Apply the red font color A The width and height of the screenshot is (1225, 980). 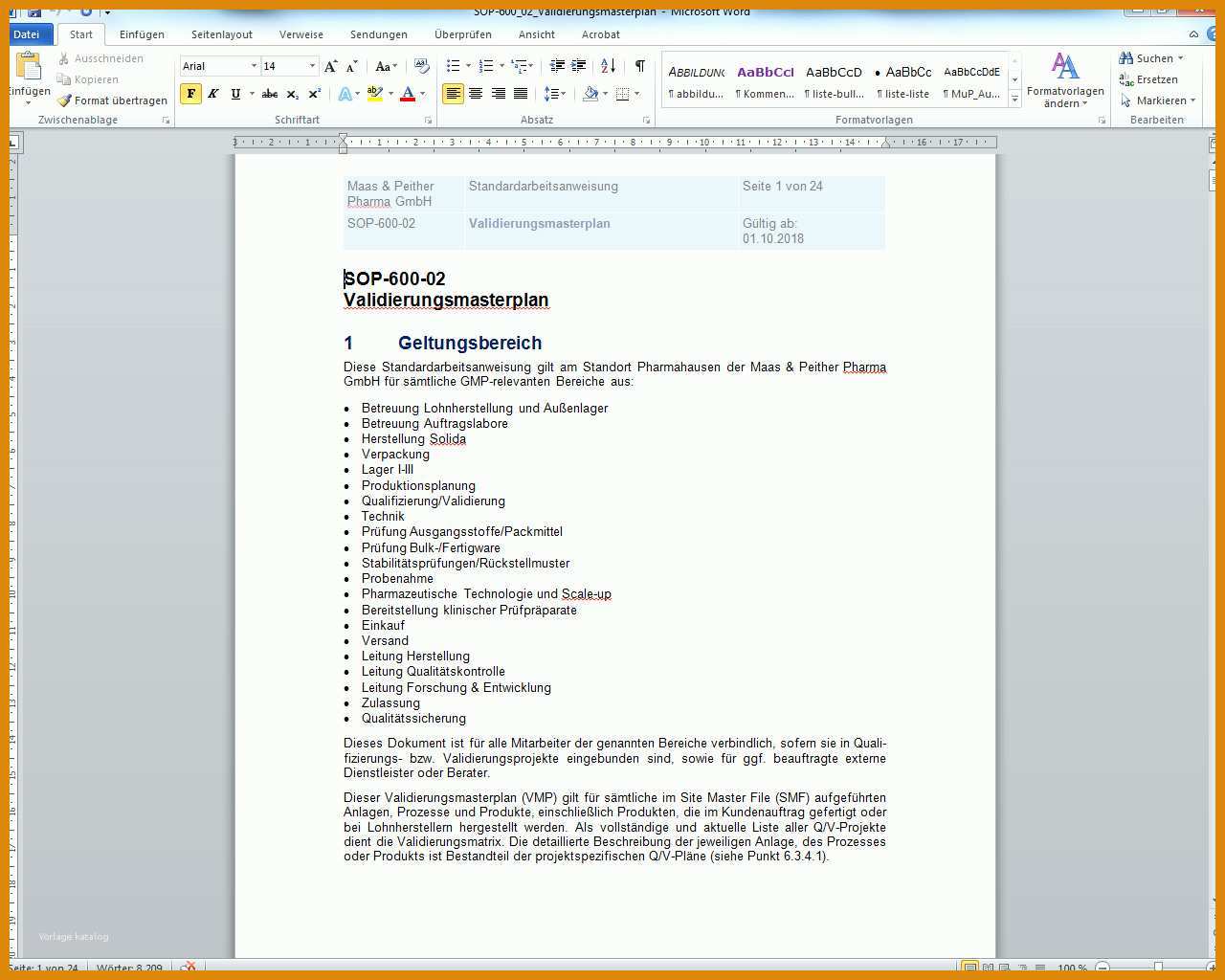(408, 94)
